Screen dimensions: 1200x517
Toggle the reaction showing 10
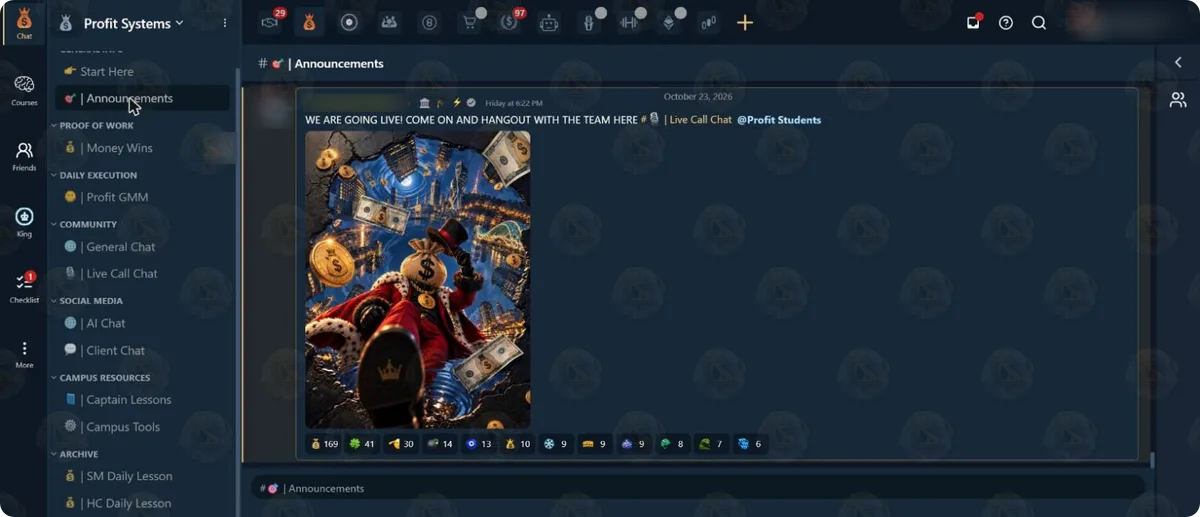(518, 444)
